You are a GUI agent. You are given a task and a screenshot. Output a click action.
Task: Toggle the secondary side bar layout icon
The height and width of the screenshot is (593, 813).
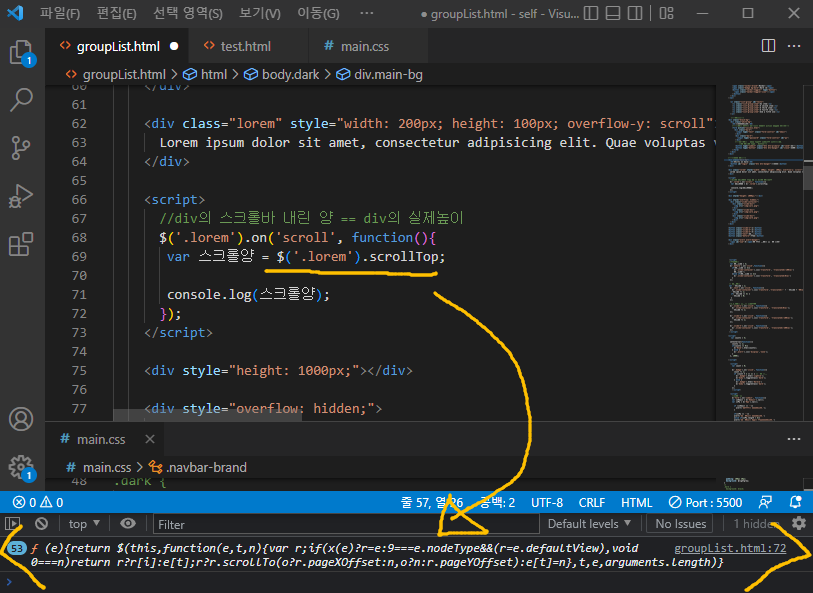click(x=635, y=13)
